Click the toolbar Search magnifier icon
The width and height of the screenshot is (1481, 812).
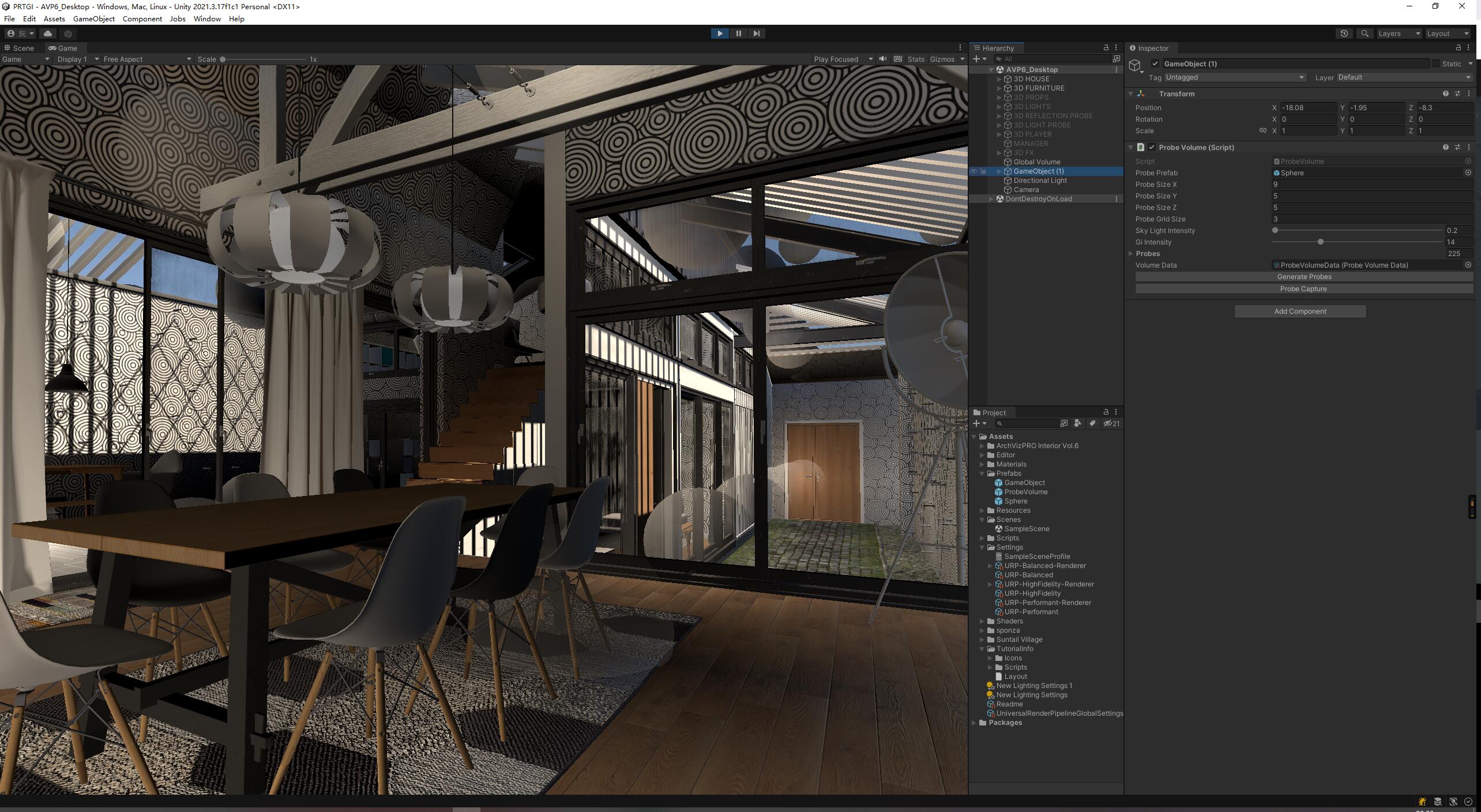[1365, 33]
